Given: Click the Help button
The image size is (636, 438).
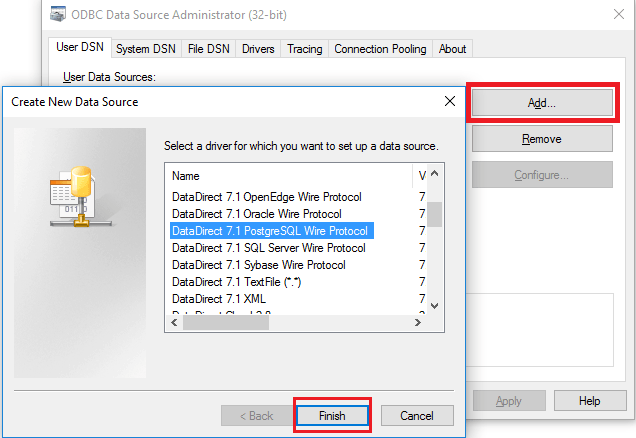Looking at the screenshot, I should 589,401.
